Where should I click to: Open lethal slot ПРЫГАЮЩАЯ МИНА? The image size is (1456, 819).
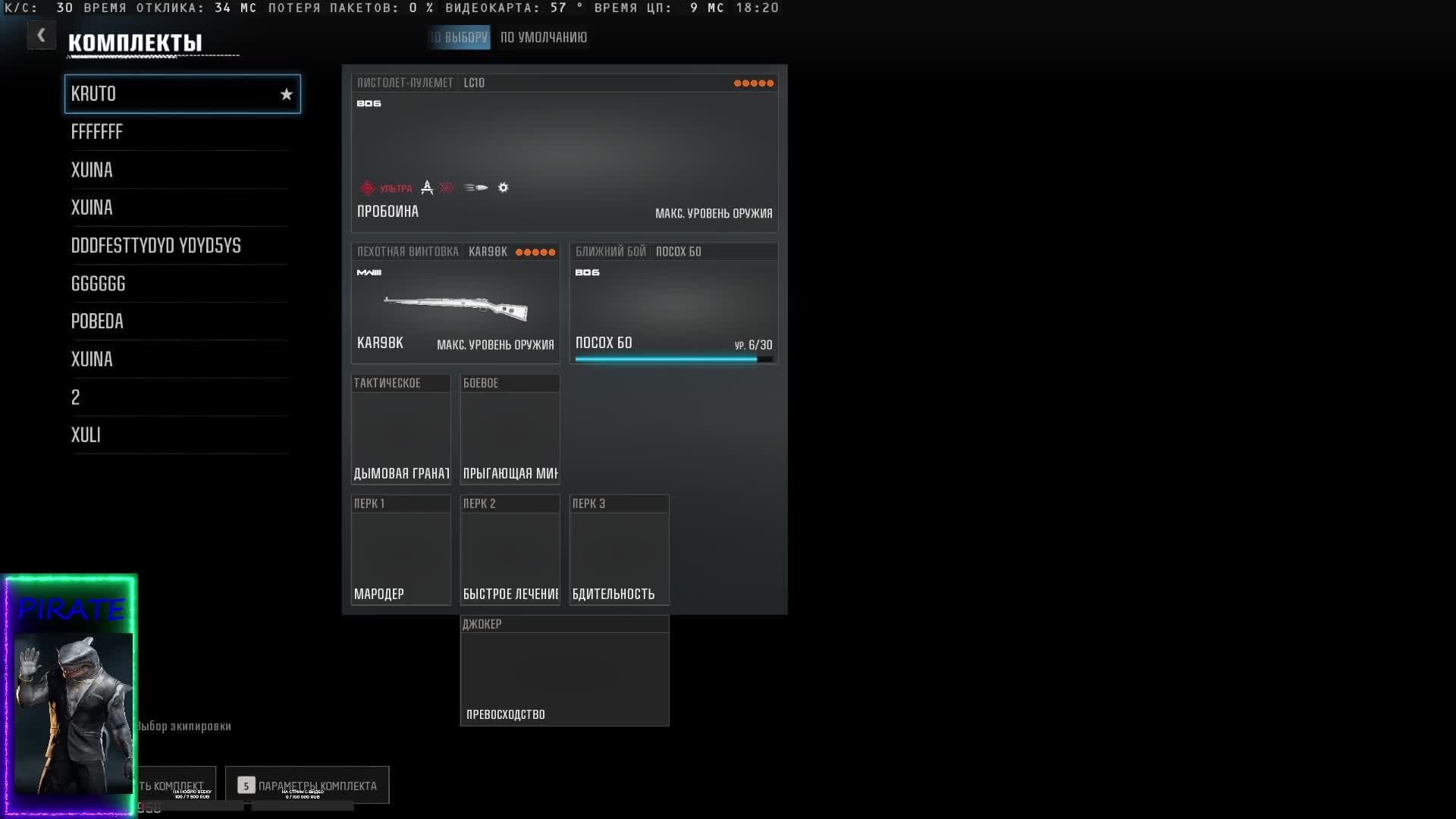click(x=510, y=430)
